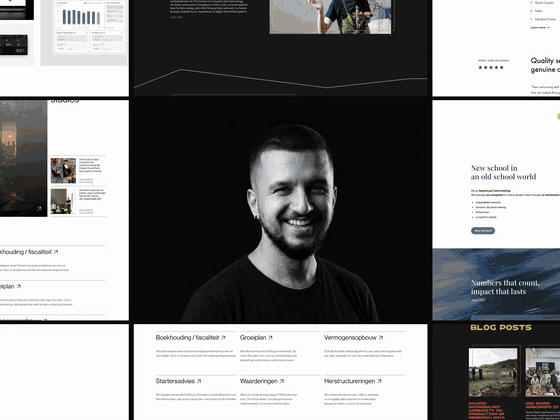560x420 pixels.
Task: Click the arrow icon after the cut-off 'eiplan' heading
Action: coord(19,286)
